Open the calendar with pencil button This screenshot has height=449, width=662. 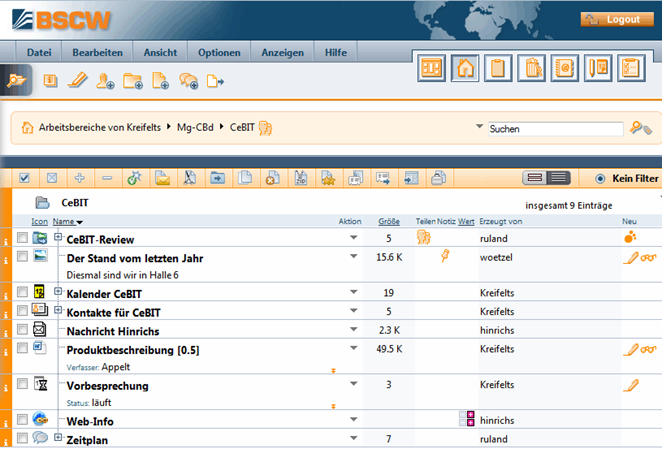pos(598,68)
